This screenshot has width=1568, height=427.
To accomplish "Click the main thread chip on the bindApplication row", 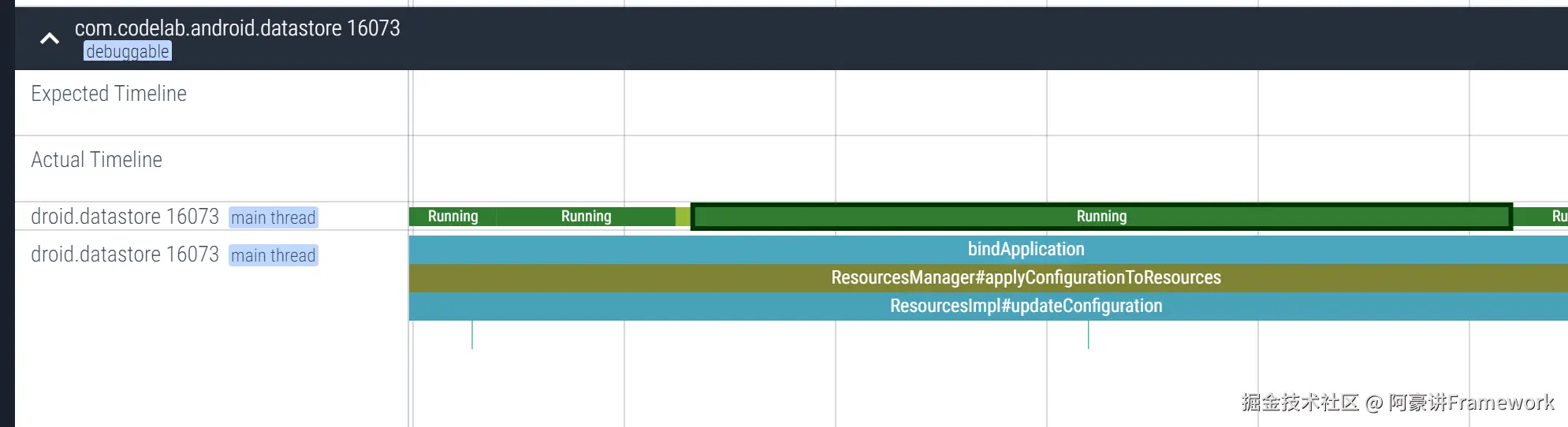I will coord(273,255).
